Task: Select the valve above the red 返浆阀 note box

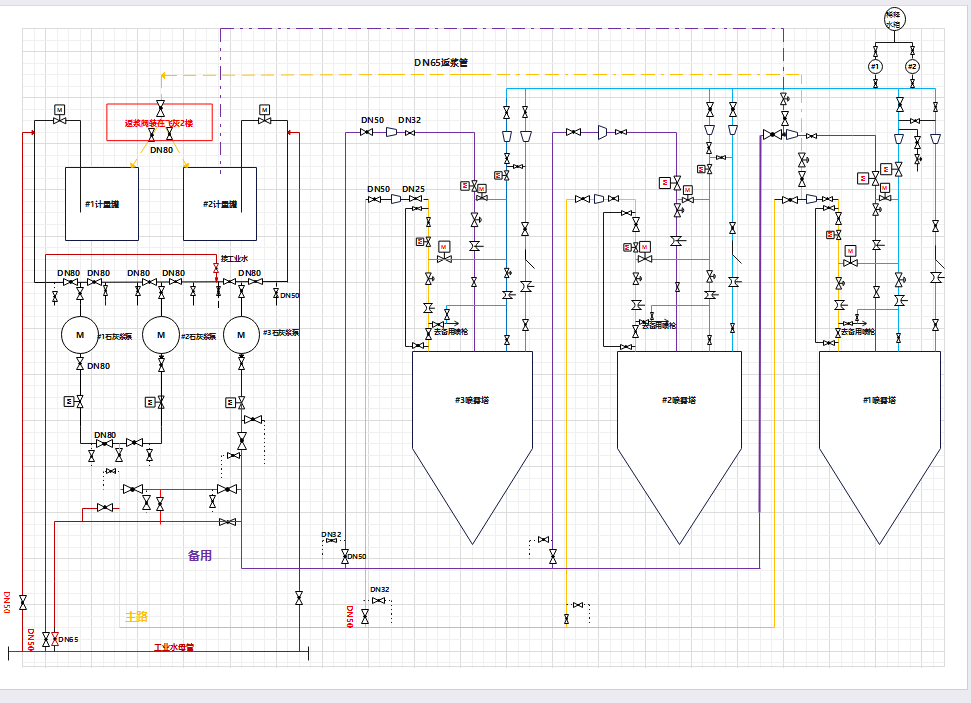Action: click(x=160, y=108)
